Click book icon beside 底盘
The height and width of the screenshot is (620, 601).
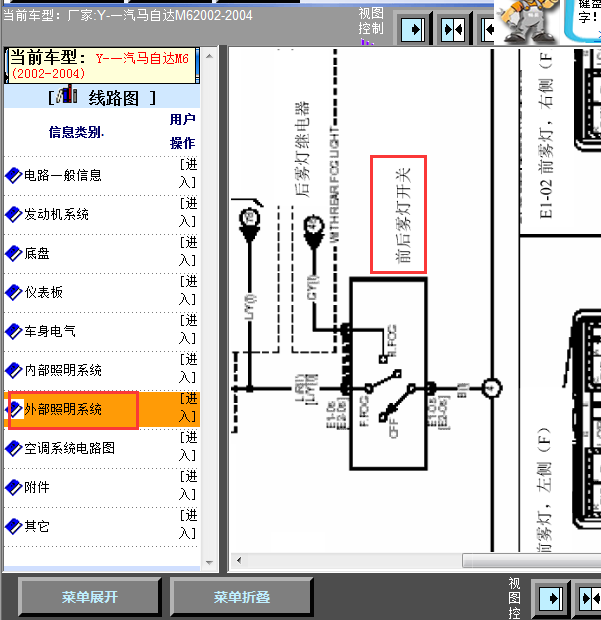pos(13,253)
